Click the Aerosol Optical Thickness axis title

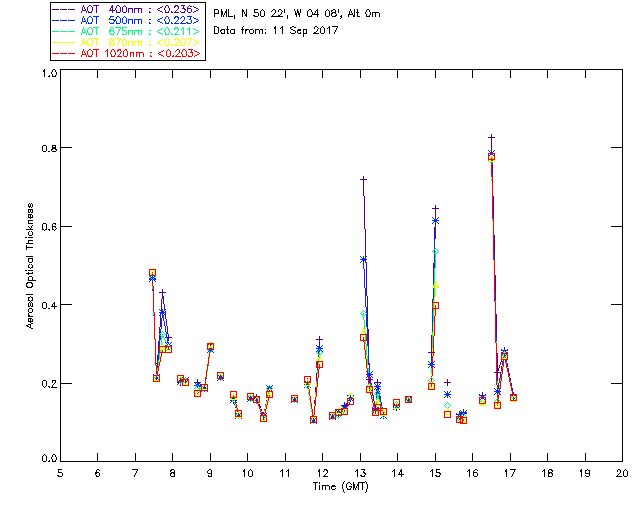pyautogui.click(x=32, y=266)
